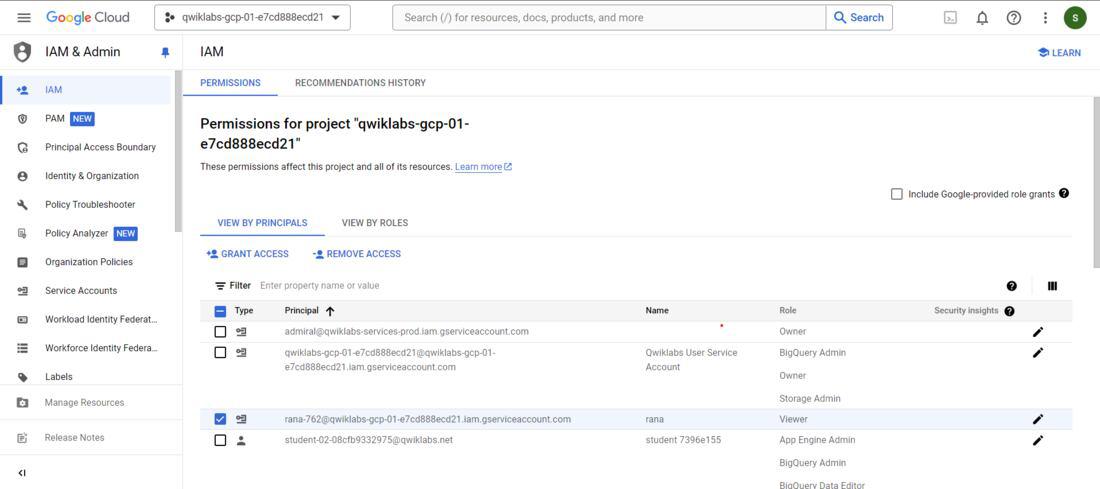Image resolution: width=1100 pixels, height=489 pixels.
Task: Enable Include Google-provided role grants checkbox
Action: point(897,194)
